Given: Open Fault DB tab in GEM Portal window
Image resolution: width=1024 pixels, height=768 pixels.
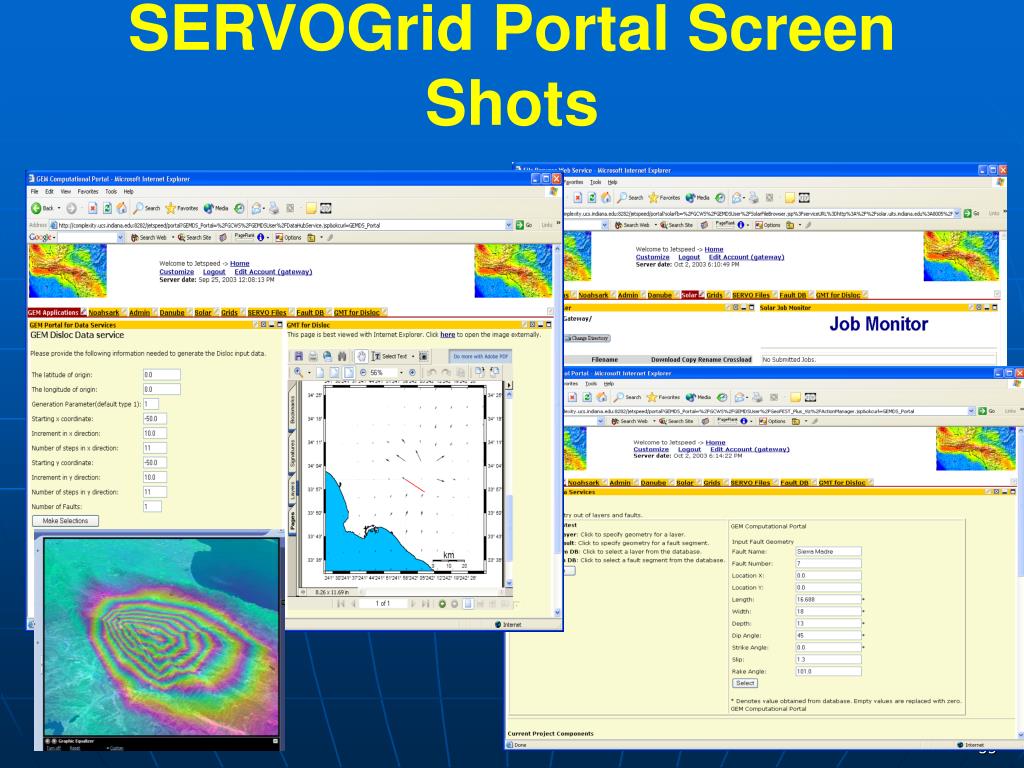Looking at the screenshot, I should tap(310, 312).
